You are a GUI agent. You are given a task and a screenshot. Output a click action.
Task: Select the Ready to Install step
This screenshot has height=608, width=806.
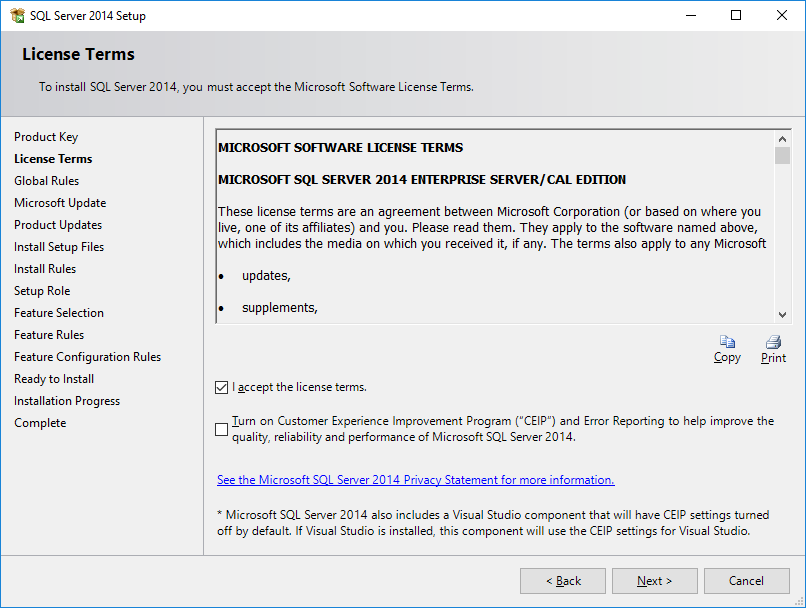tap(54, 379)
